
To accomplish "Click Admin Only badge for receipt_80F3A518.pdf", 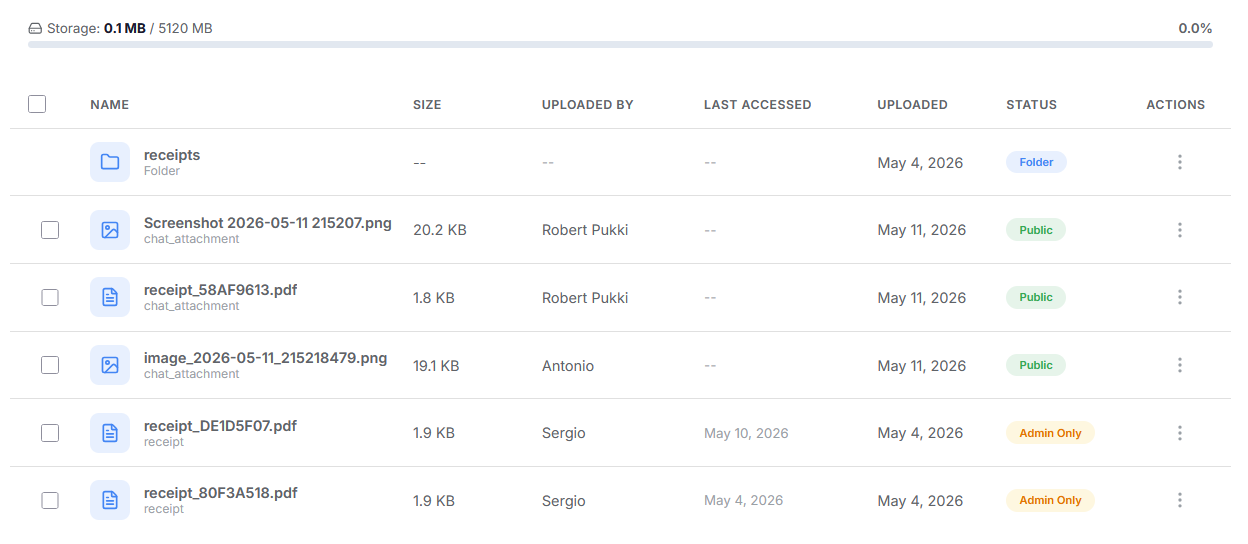I will click(1050, 500).
